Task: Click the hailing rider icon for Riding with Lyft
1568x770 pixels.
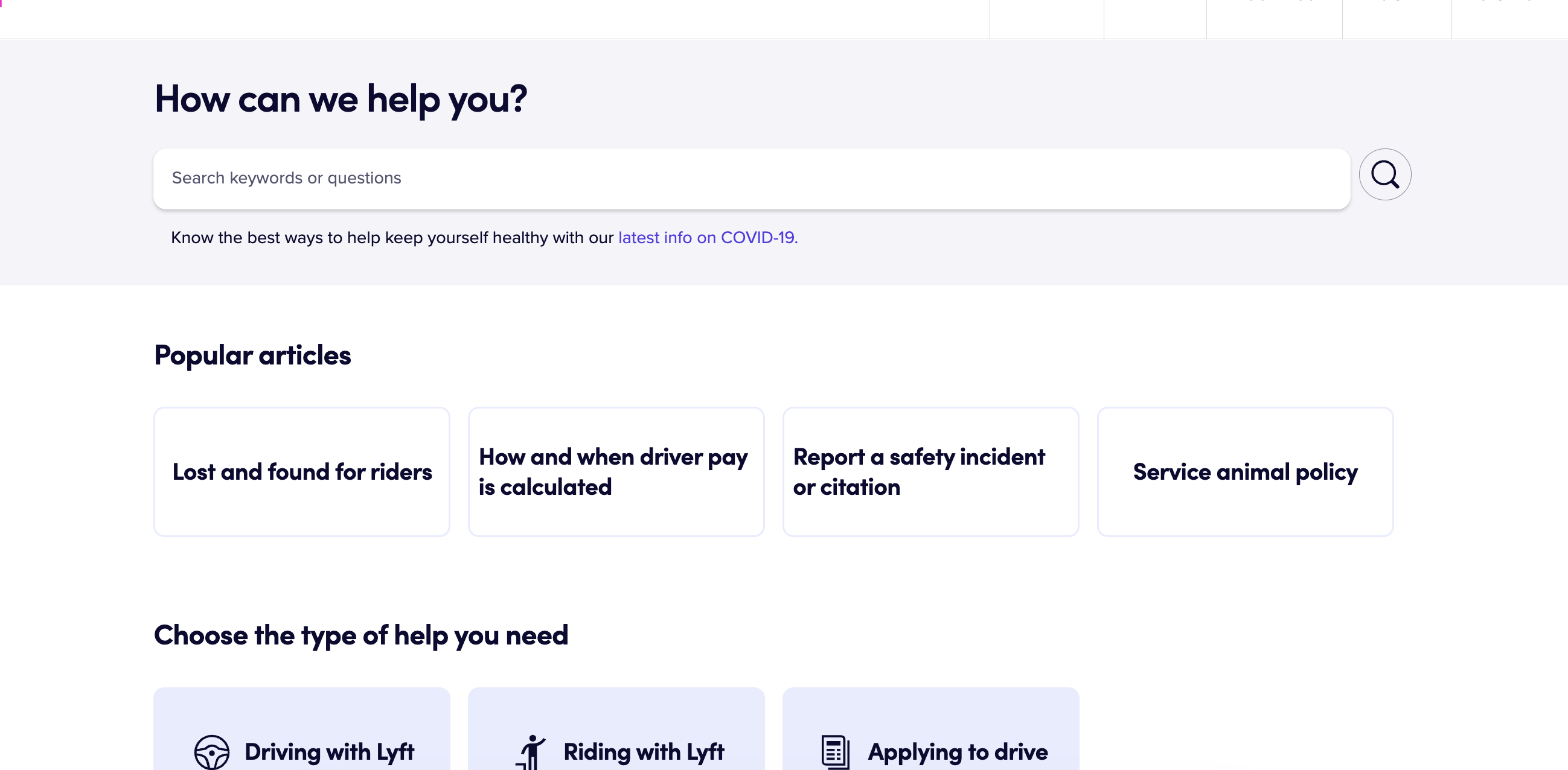Action: pos(531,752)
